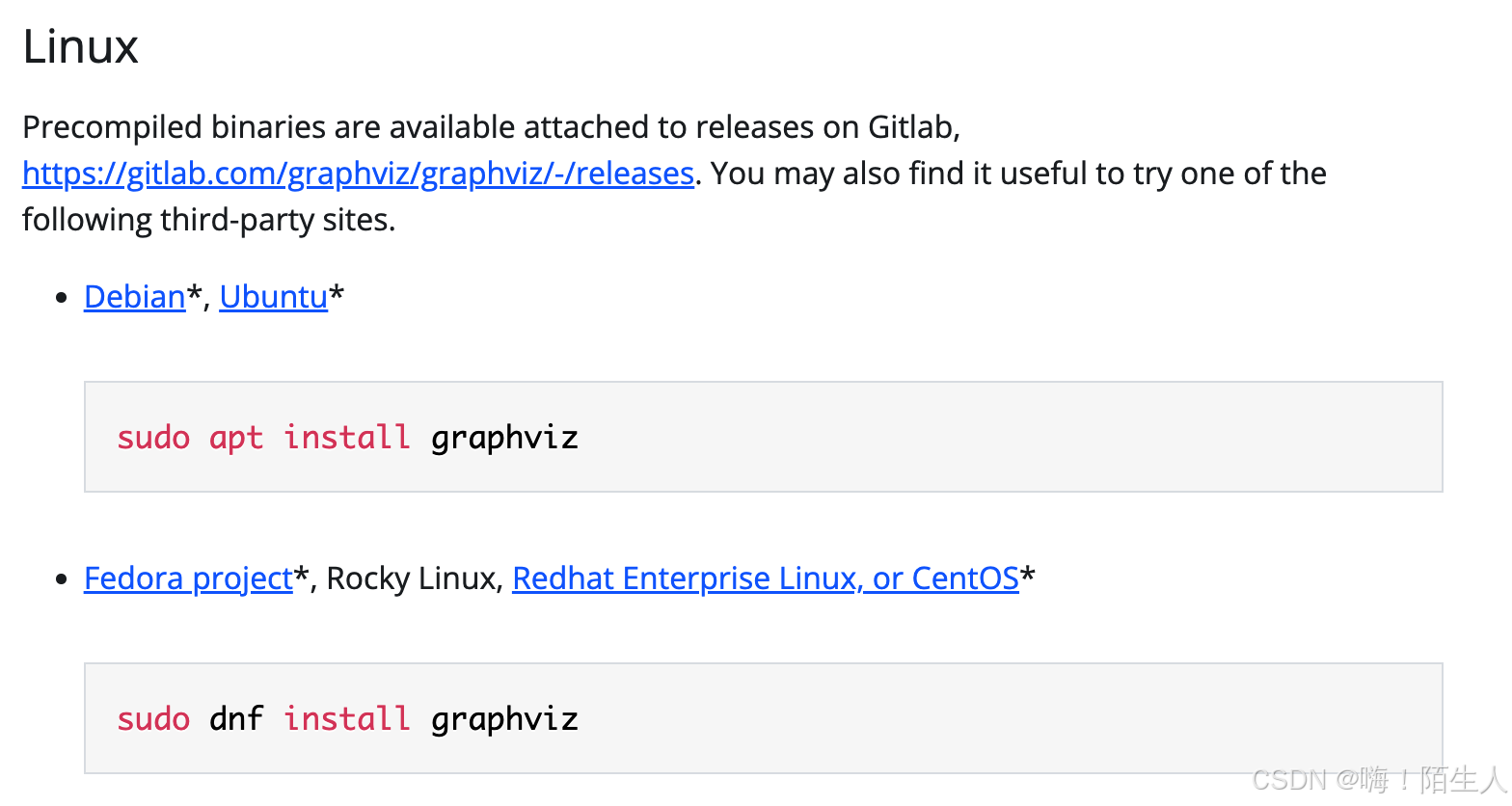The height and width of the screenshot is (806, 1512).
Task: Open the gitlab.com graphviz releases link
Action: 358,174
